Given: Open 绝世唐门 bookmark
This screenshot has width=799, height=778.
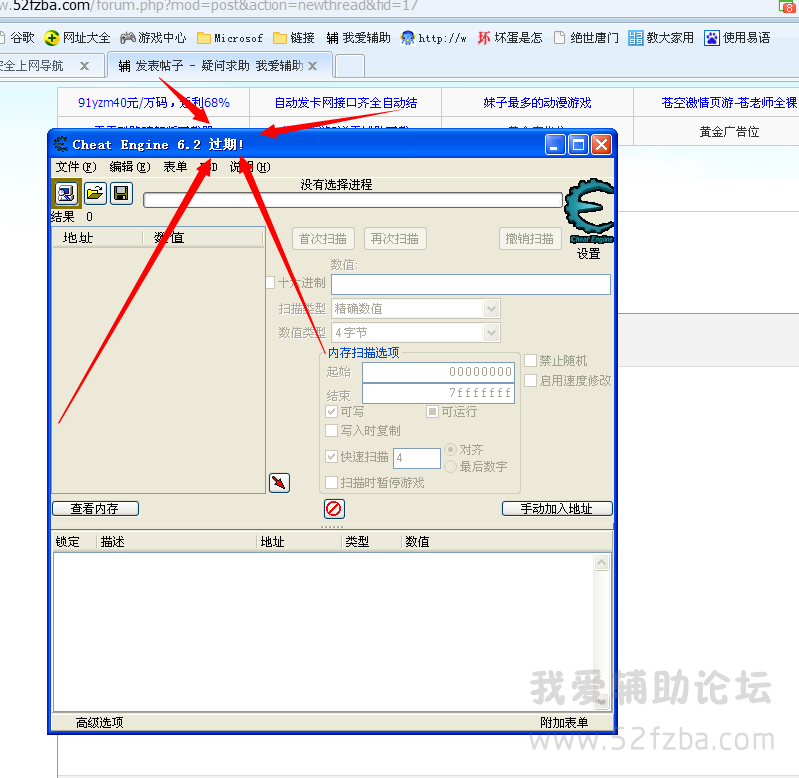Looking at the screenshot, I should 586,38.
